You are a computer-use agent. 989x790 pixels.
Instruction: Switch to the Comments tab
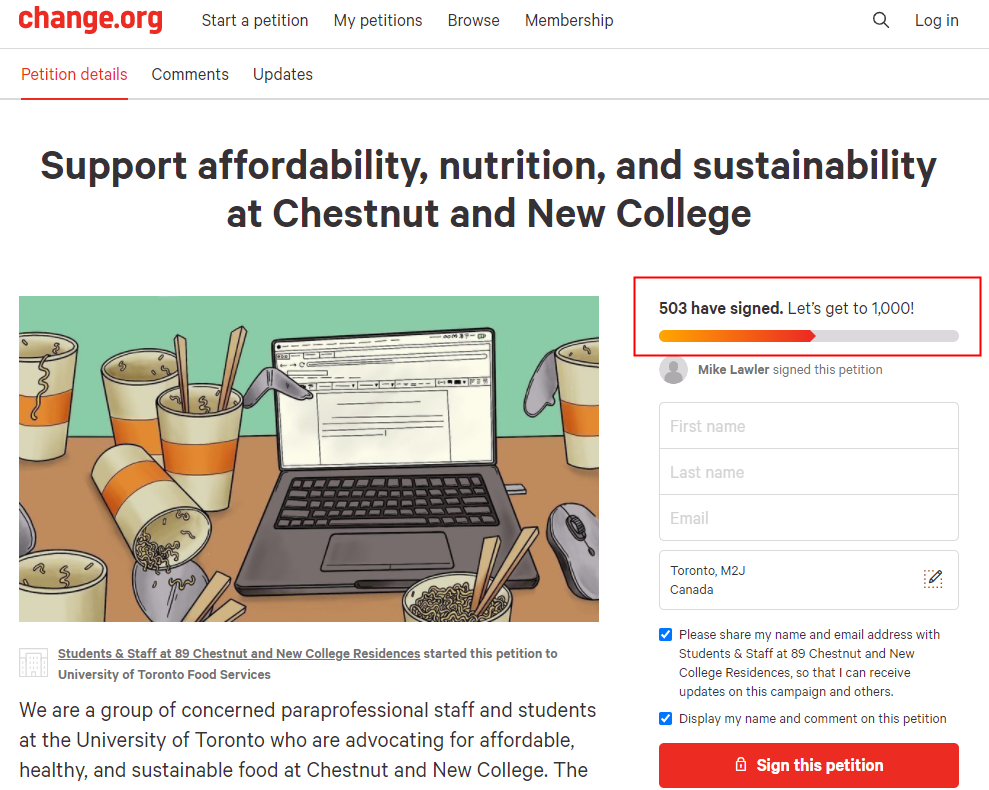(190, 74)
